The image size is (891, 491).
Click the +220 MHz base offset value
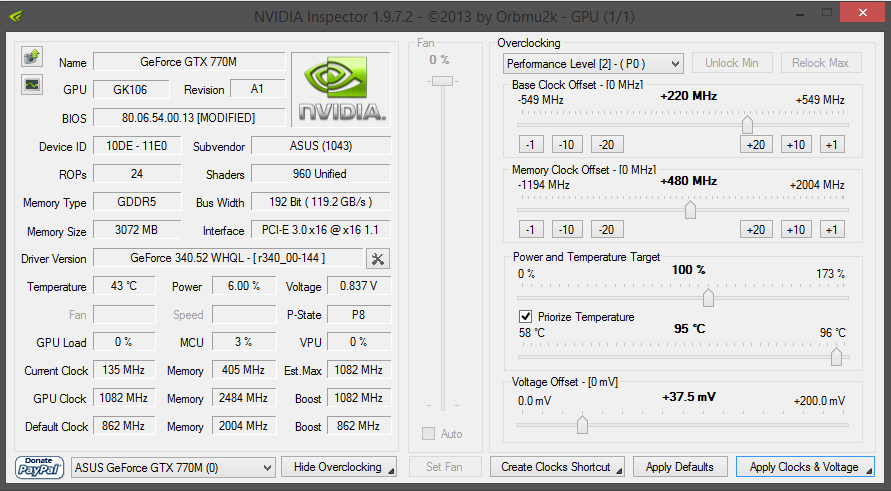[689, 96]
